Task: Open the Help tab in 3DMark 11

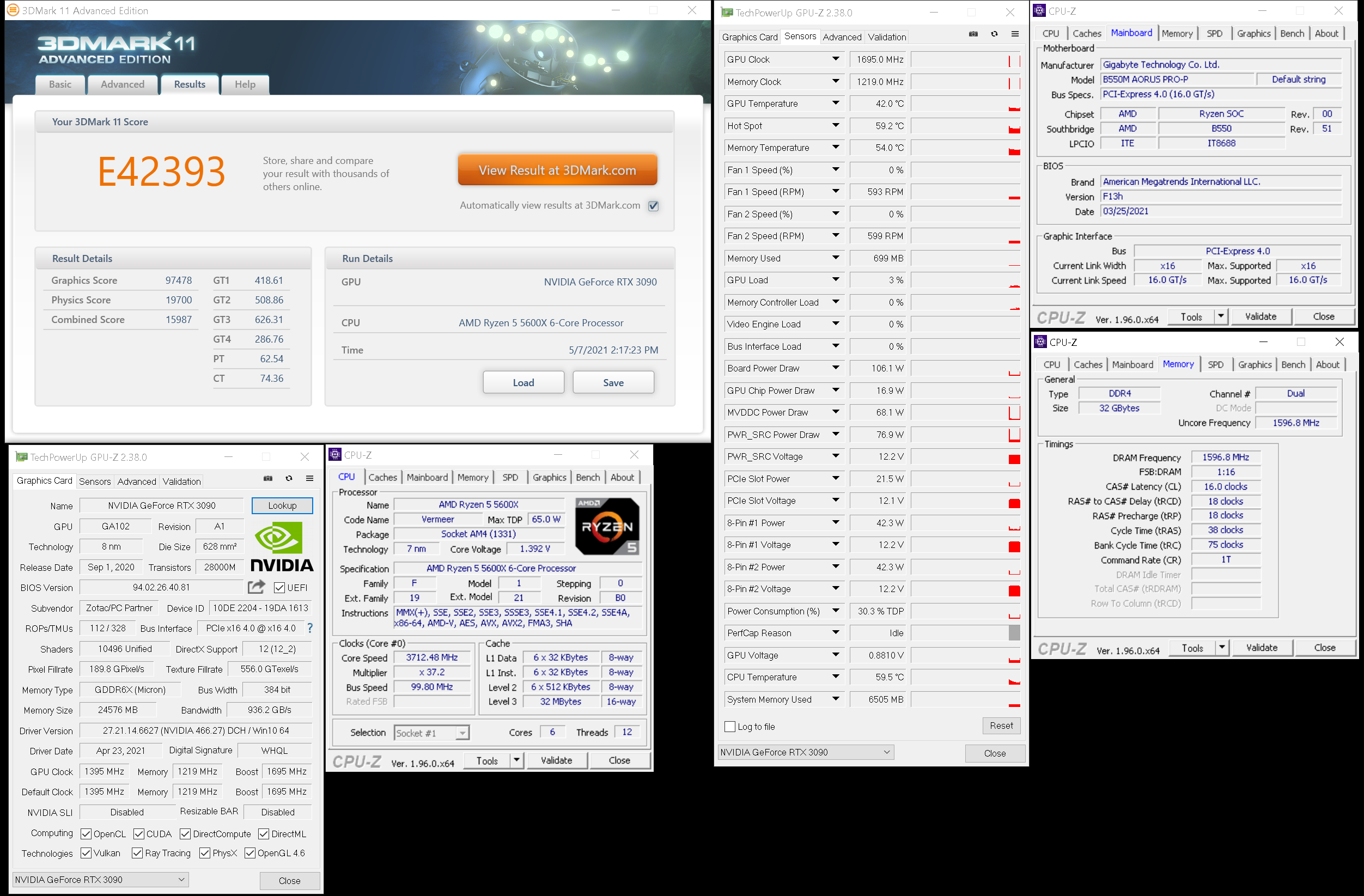Action: 245,84
